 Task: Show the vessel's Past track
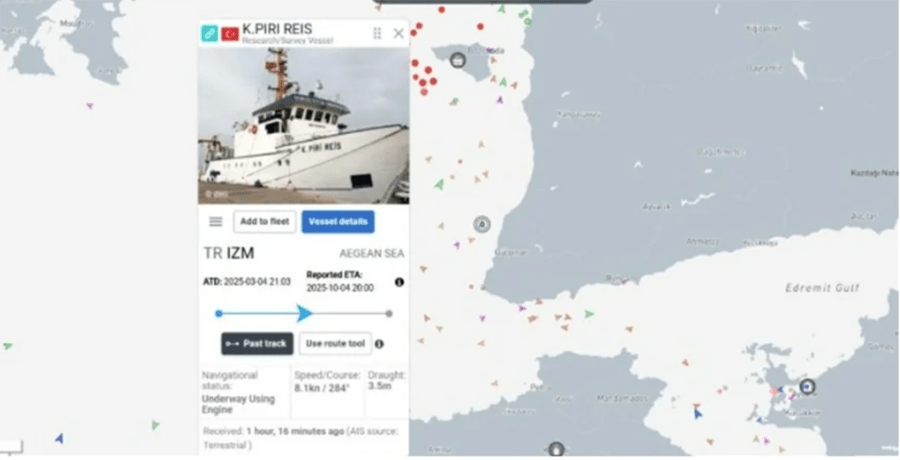(257, 344)
